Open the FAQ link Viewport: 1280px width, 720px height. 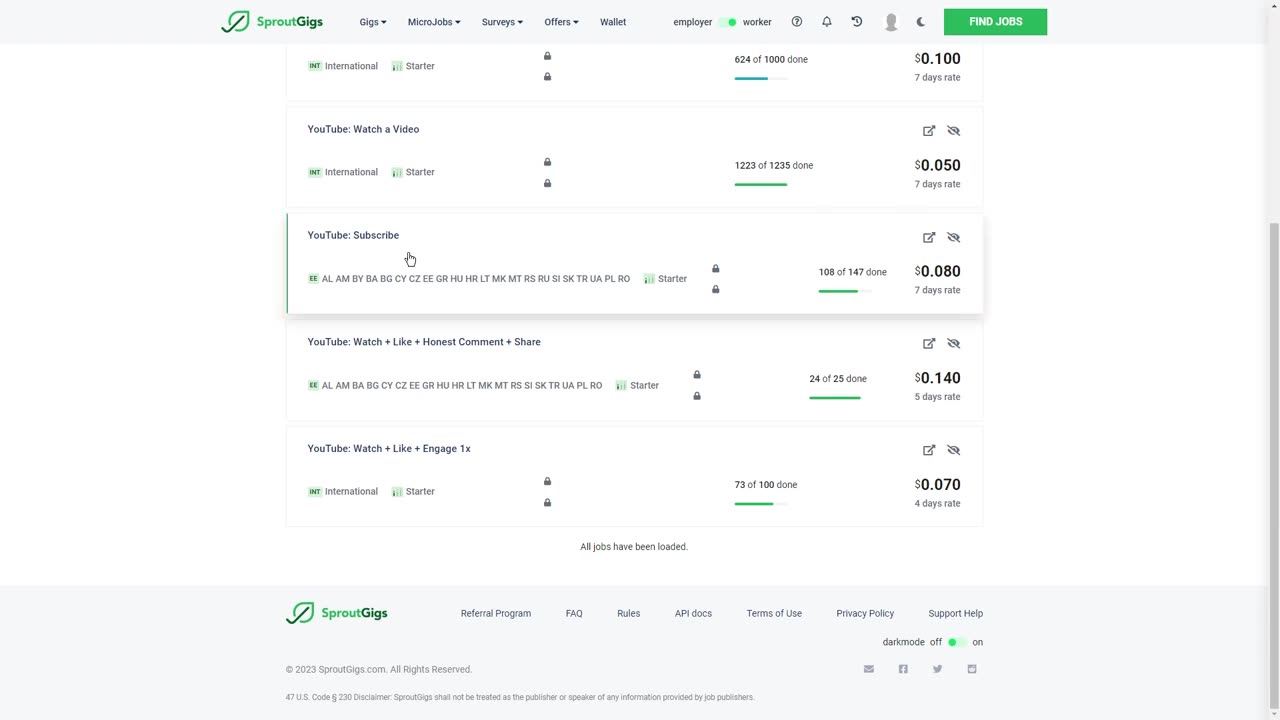point(574,613)
